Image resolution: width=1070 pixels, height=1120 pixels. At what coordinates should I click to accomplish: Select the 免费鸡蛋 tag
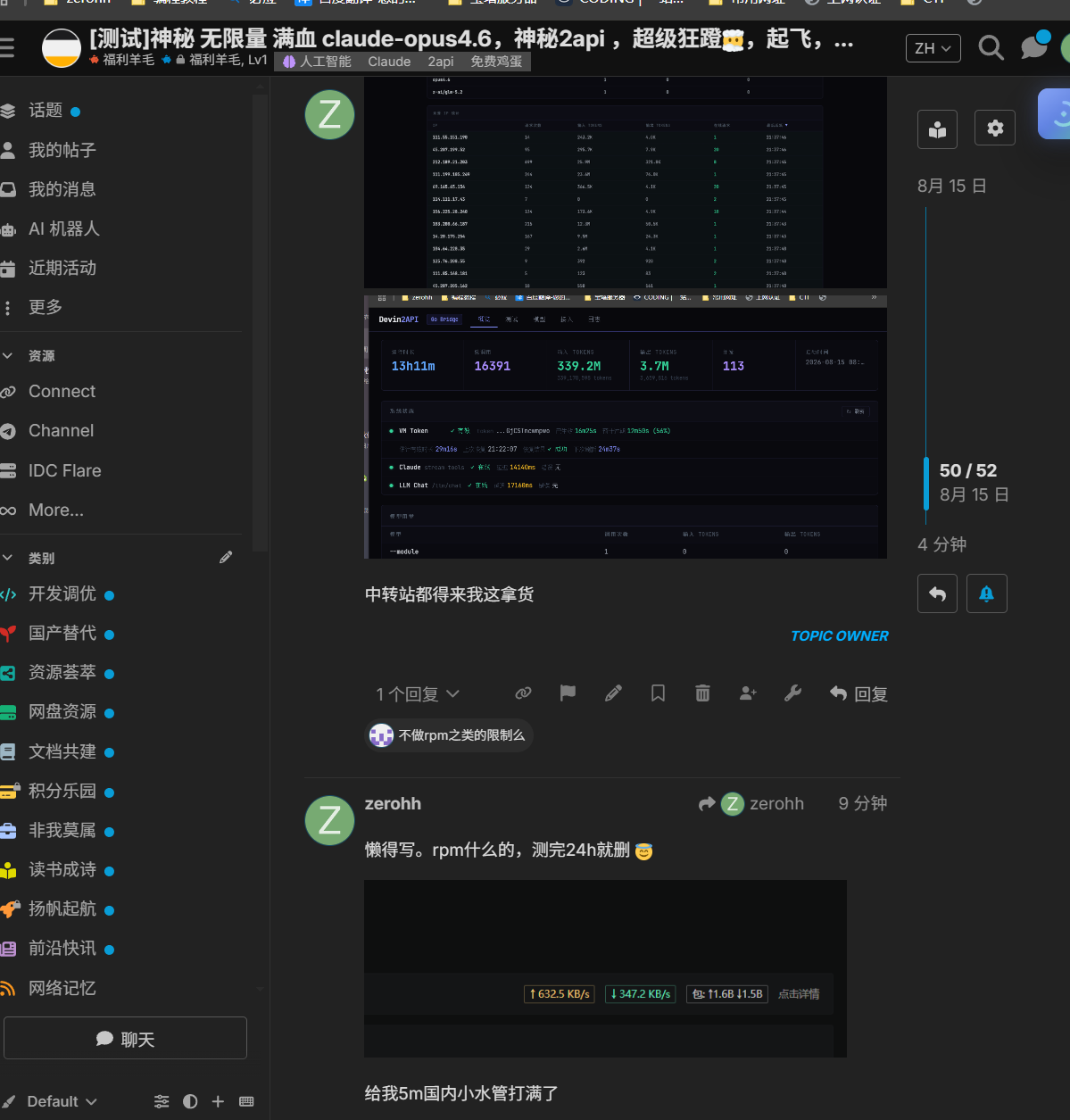click(x=497, y=62)
